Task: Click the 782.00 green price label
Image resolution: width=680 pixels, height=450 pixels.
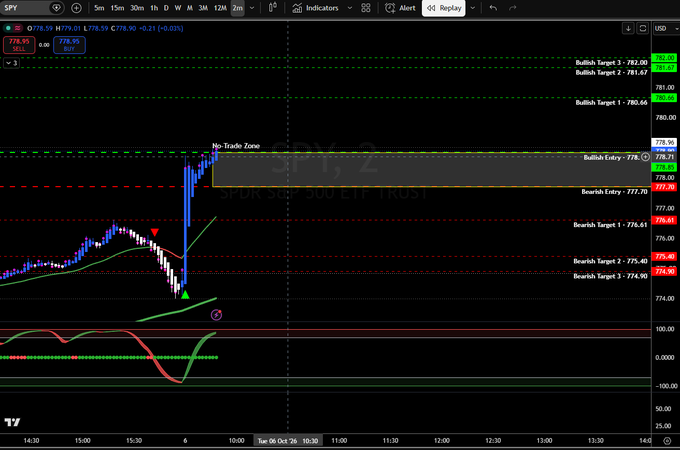Action: click(664, 58)
